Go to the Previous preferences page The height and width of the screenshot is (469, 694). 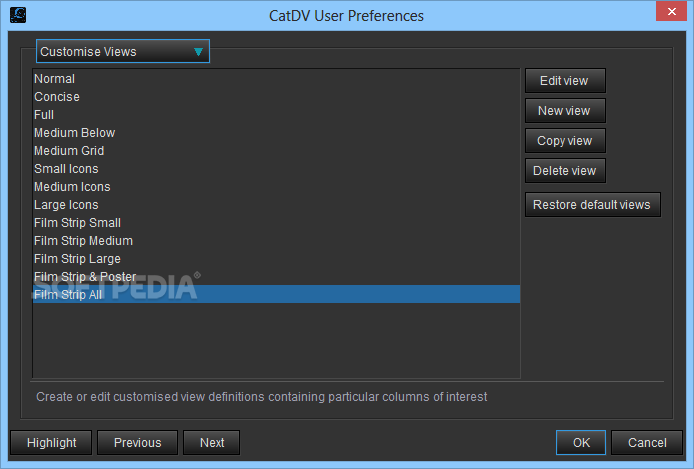[137, 442]
